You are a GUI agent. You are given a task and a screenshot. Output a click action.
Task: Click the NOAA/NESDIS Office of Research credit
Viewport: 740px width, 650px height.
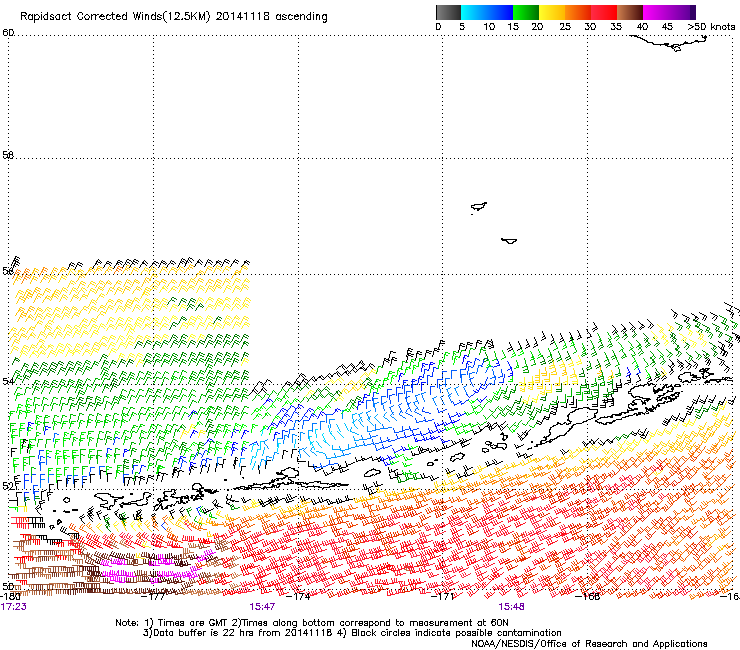pos(589,644)
